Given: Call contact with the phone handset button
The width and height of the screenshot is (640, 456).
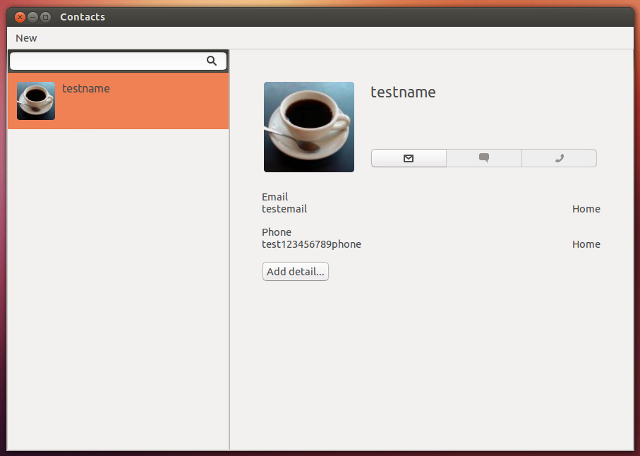Looking at the screenshot, I should (x=559, y=158).
